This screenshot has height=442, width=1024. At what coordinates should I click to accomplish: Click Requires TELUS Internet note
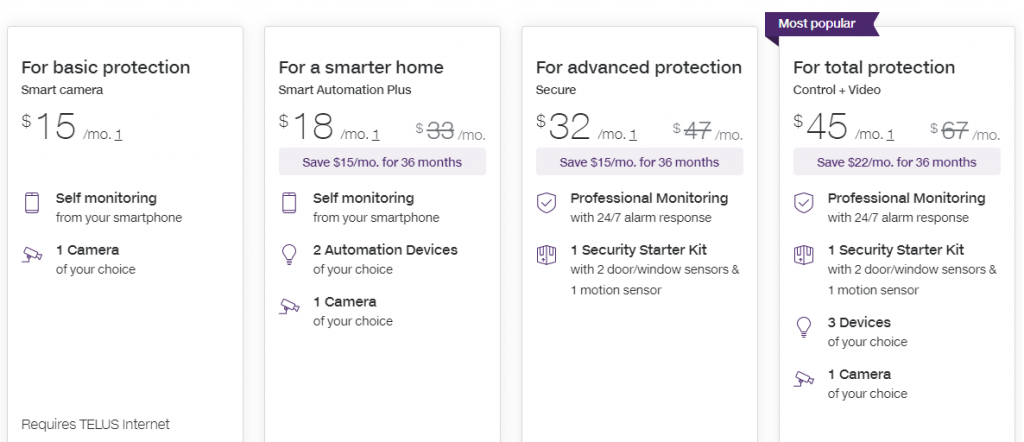tap(95, 424)
